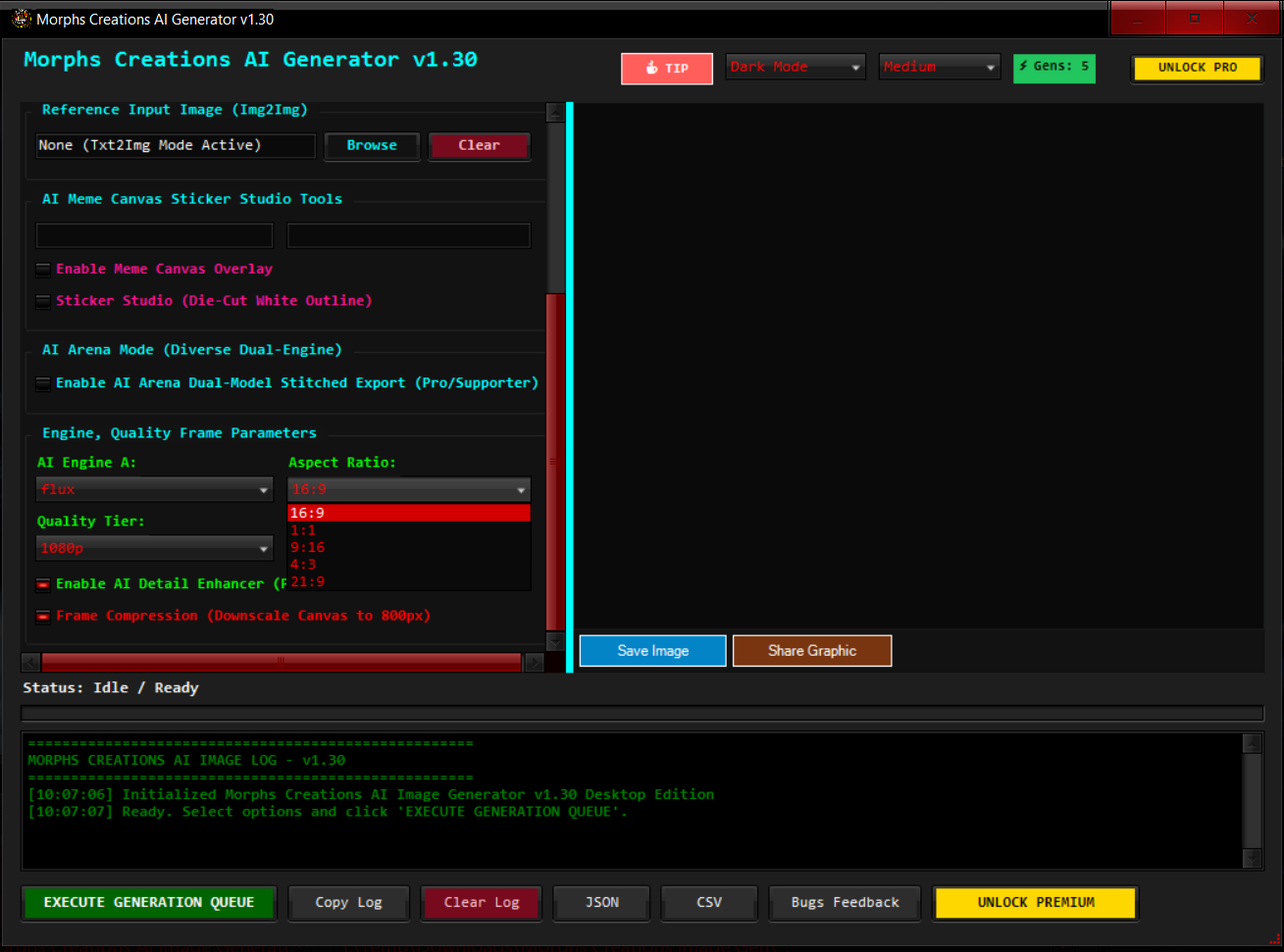Viewport: 1284px width, 952px height.
Task: Click 'MORPHS CREATIONS AI IMAGE LOG - v1.30' header
Action: point(186,761)
